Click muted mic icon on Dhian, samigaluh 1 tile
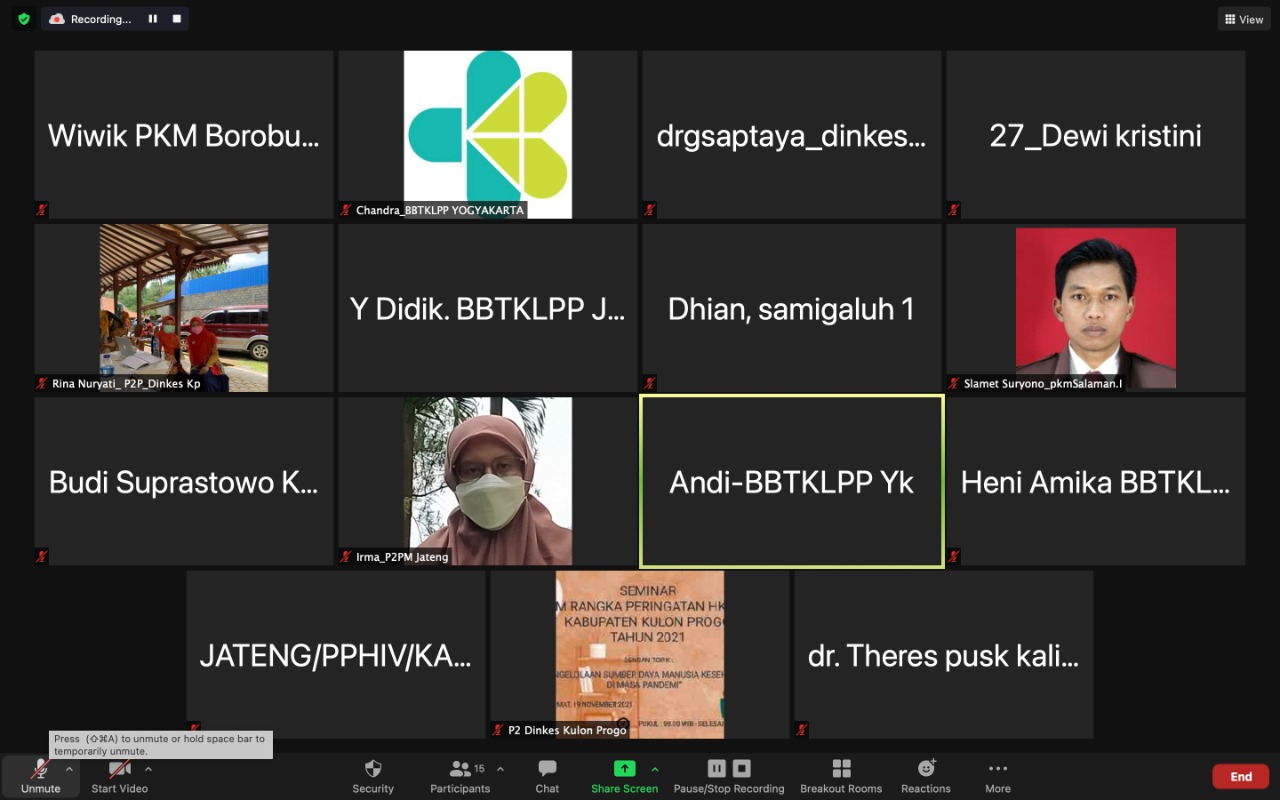This screenshot has height=800, width=1280. (650, 383)
